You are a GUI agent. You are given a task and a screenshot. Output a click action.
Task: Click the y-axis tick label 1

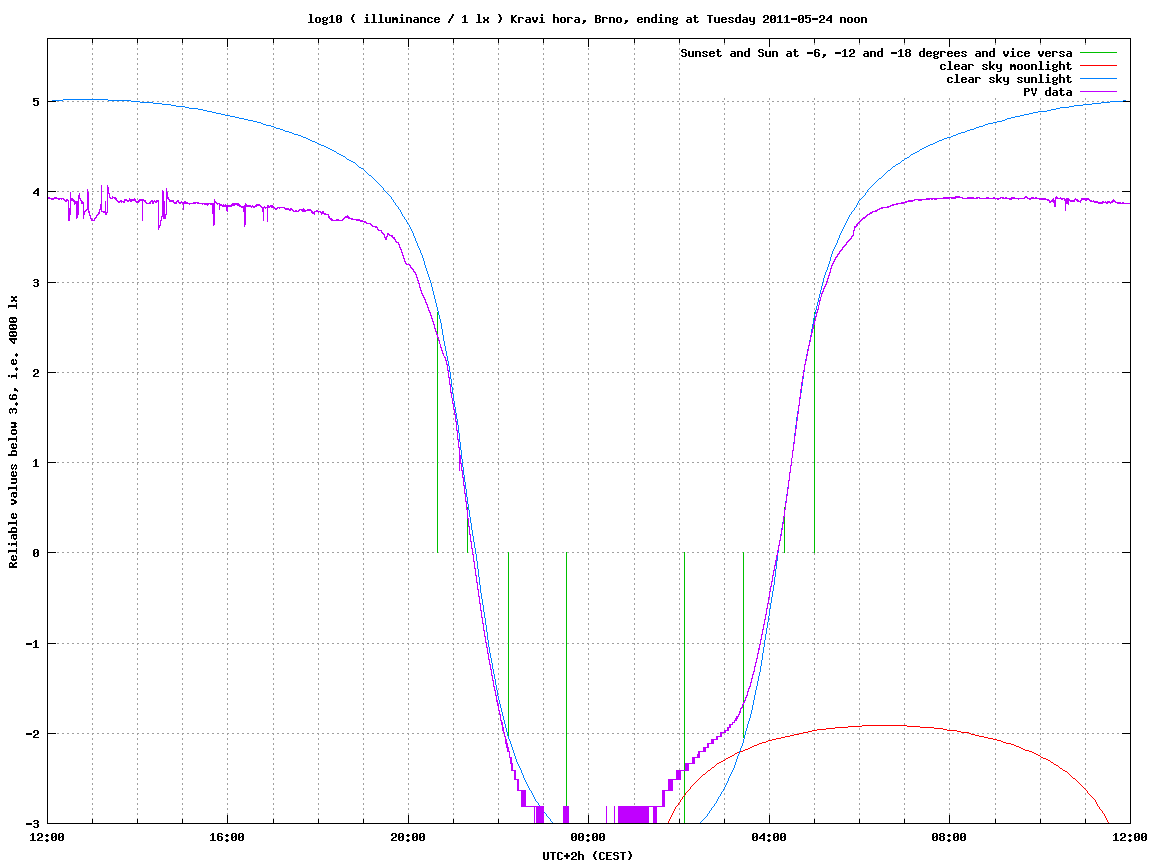(x=35, y=463)
